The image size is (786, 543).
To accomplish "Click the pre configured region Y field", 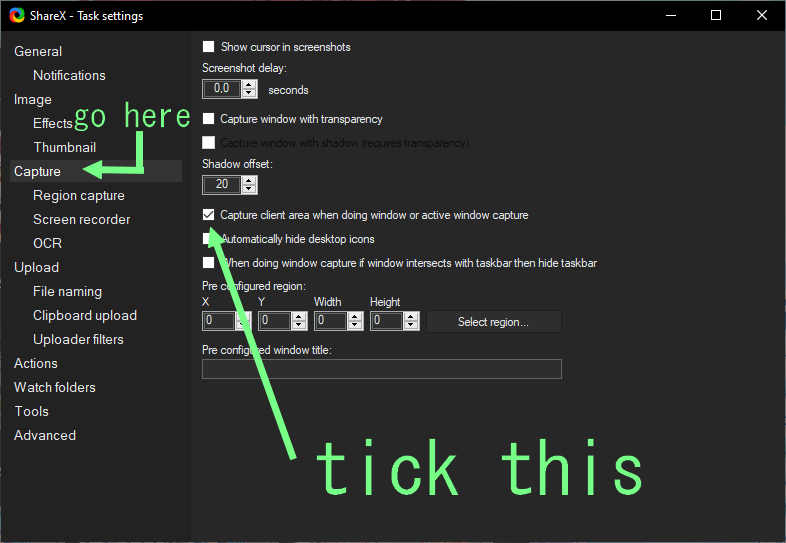I will [x=275, y=321].
